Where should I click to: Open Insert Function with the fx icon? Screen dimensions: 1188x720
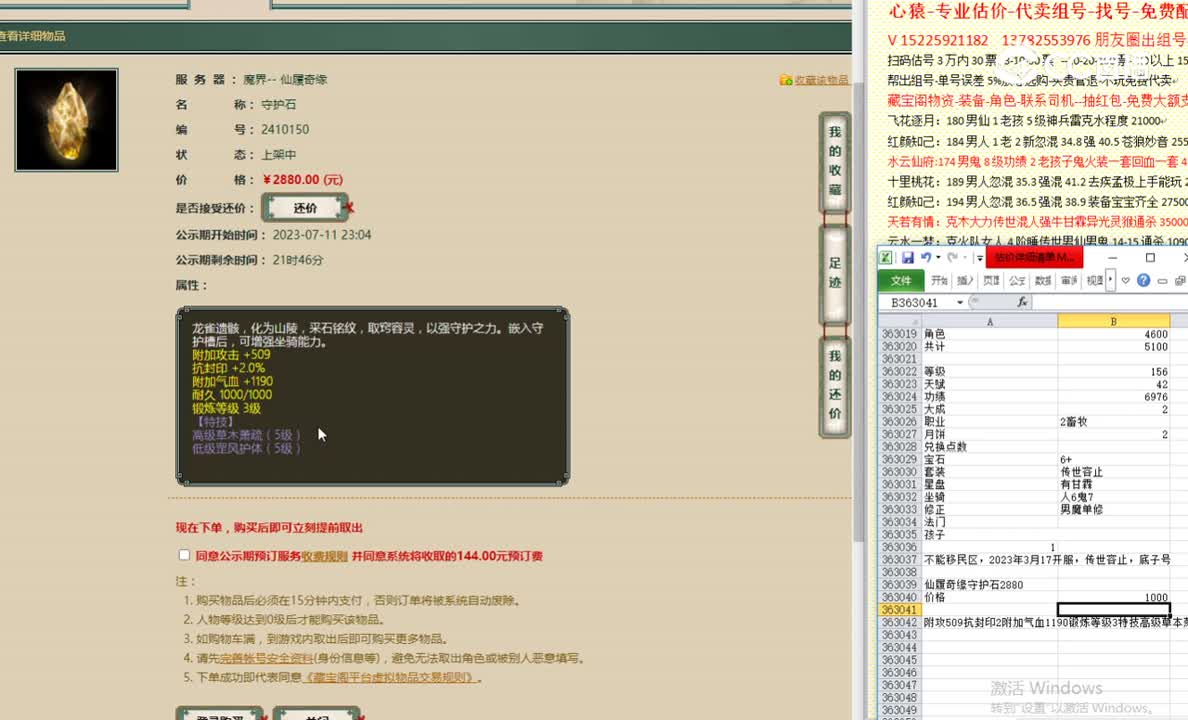pyautogui.click(x=1023, y=301)
